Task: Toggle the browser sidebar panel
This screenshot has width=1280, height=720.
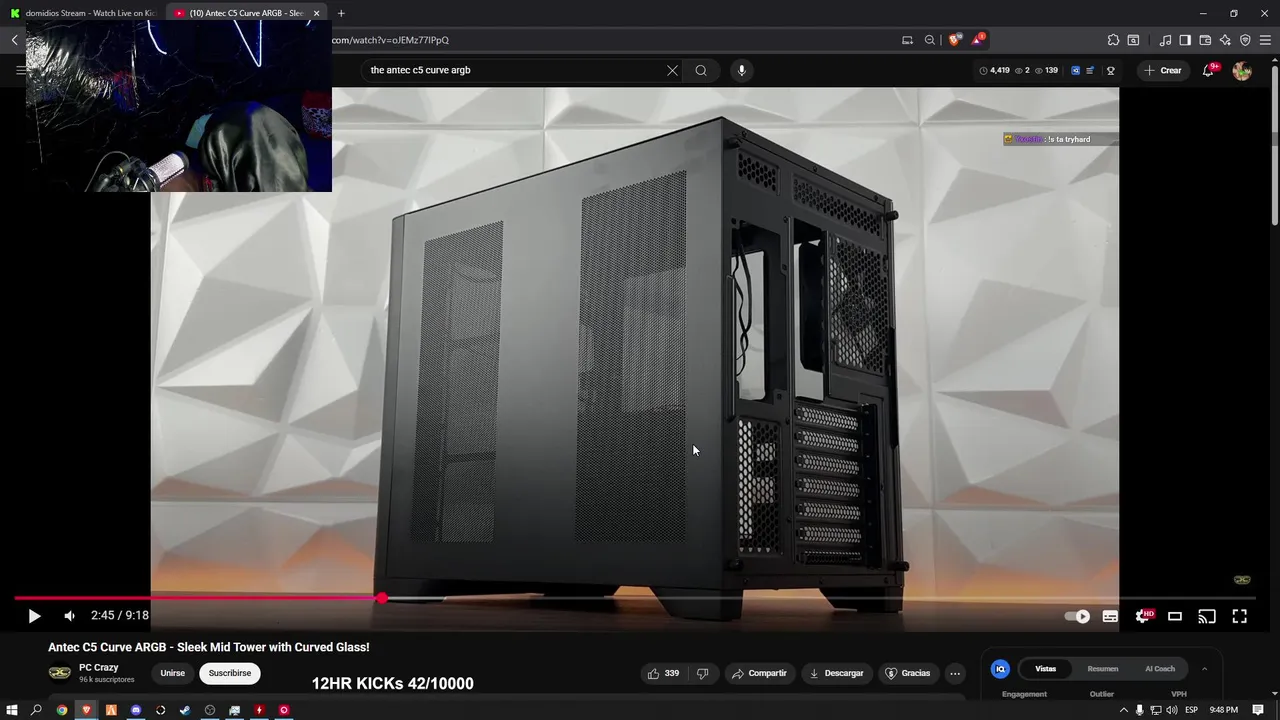Action: [x=1185, y=40]
